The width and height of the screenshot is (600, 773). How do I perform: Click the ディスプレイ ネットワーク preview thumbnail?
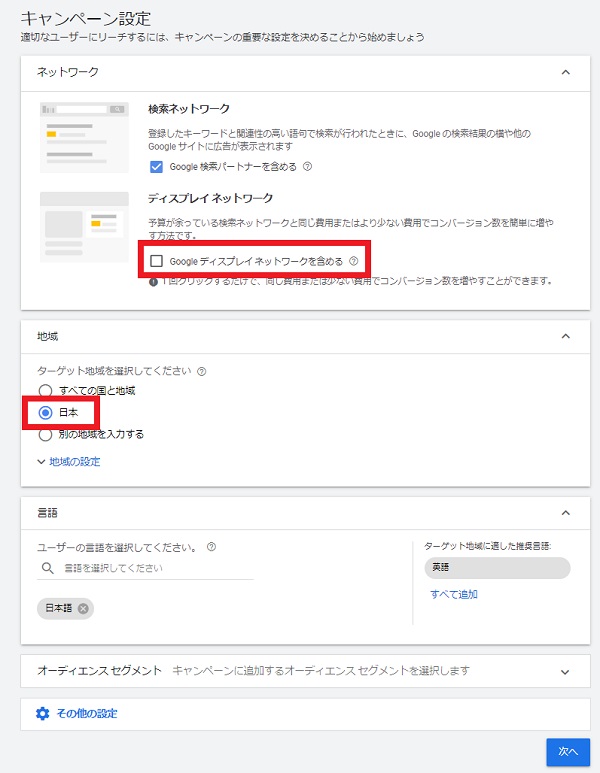pyautogui.click(x=84, y=227)
